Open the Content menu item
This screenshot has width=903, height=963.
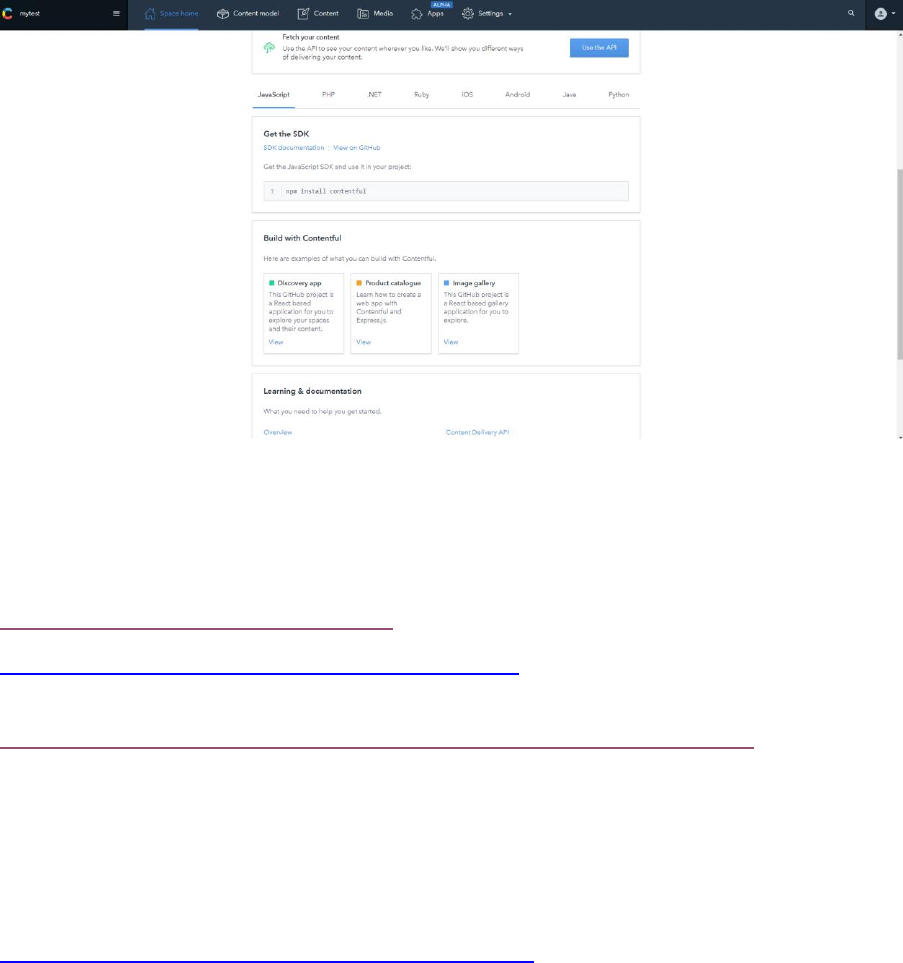point(318,14)
